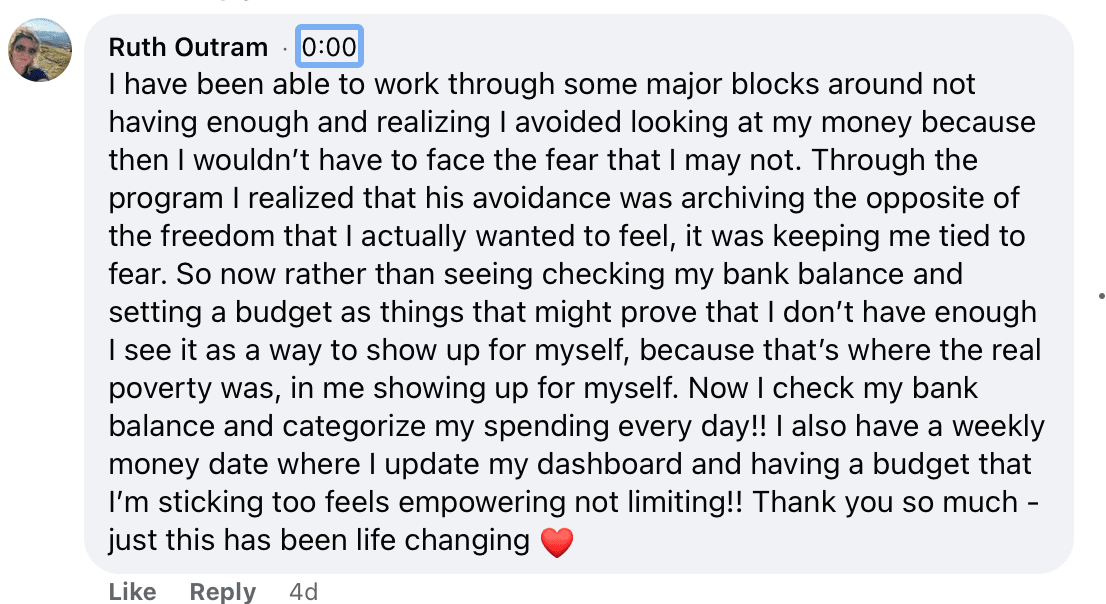Click the small dot right of comment
1106x604 pixels.
click(1101, 296)
